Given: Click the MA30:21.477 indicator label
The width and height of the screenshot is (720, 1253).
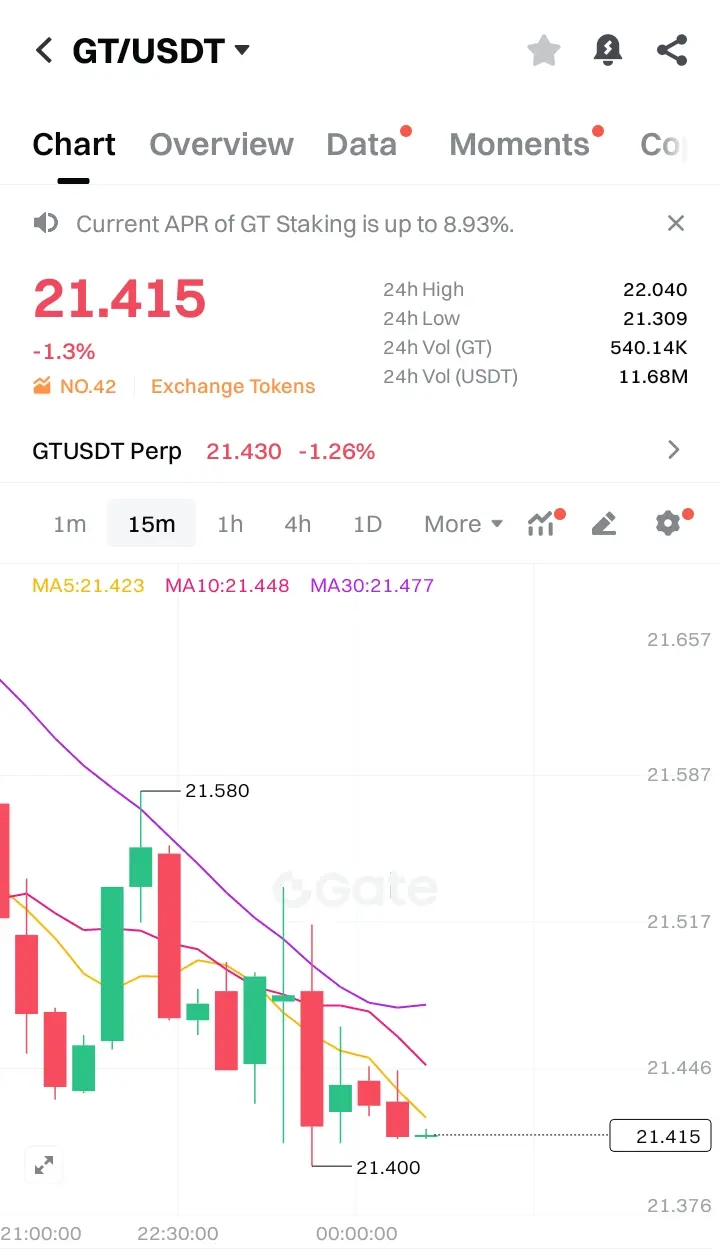Looking at the screenshot, I should pyautogui.click(x=372, y=585).
